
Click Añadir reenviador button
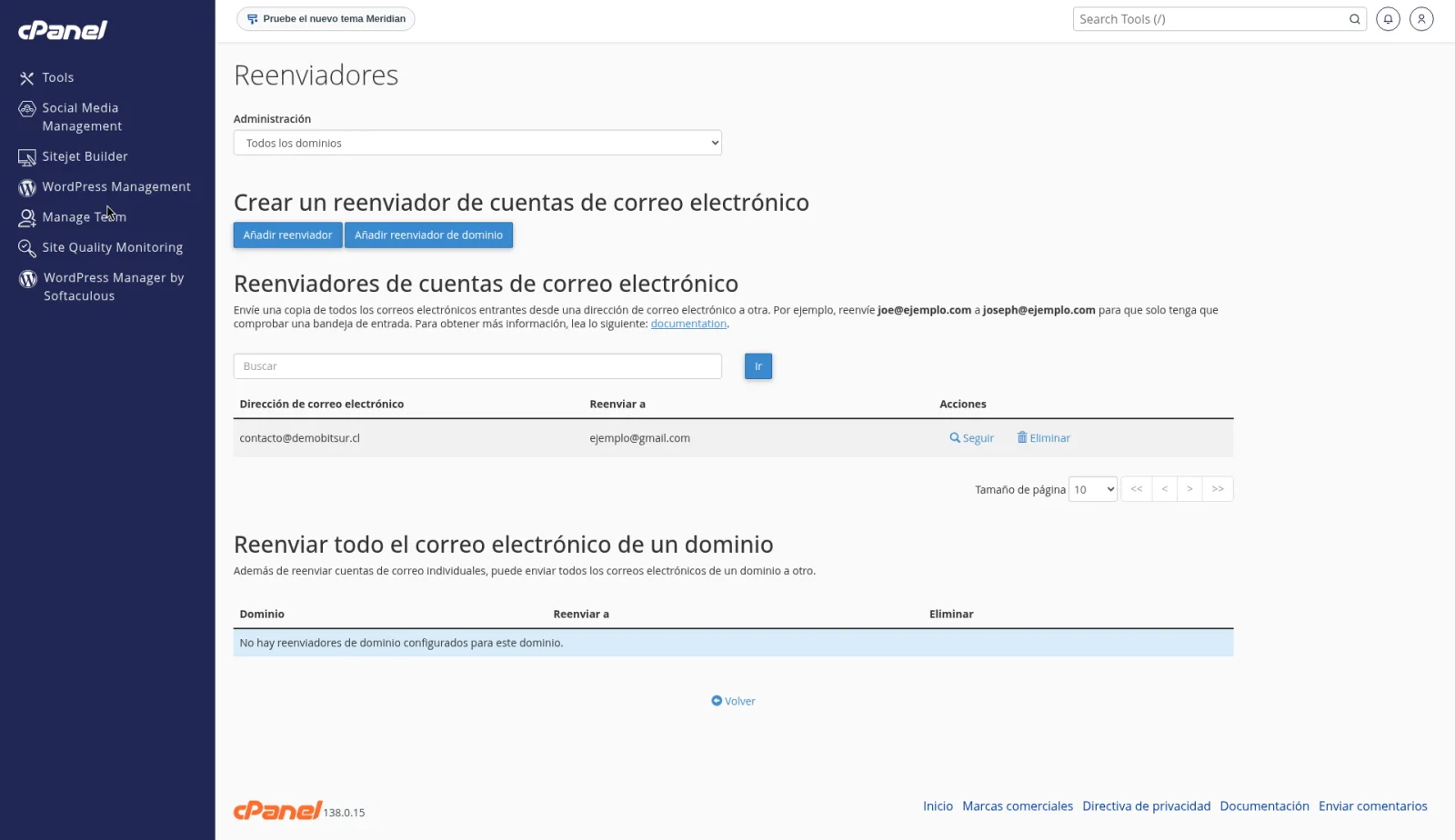(x=287, y=235)
